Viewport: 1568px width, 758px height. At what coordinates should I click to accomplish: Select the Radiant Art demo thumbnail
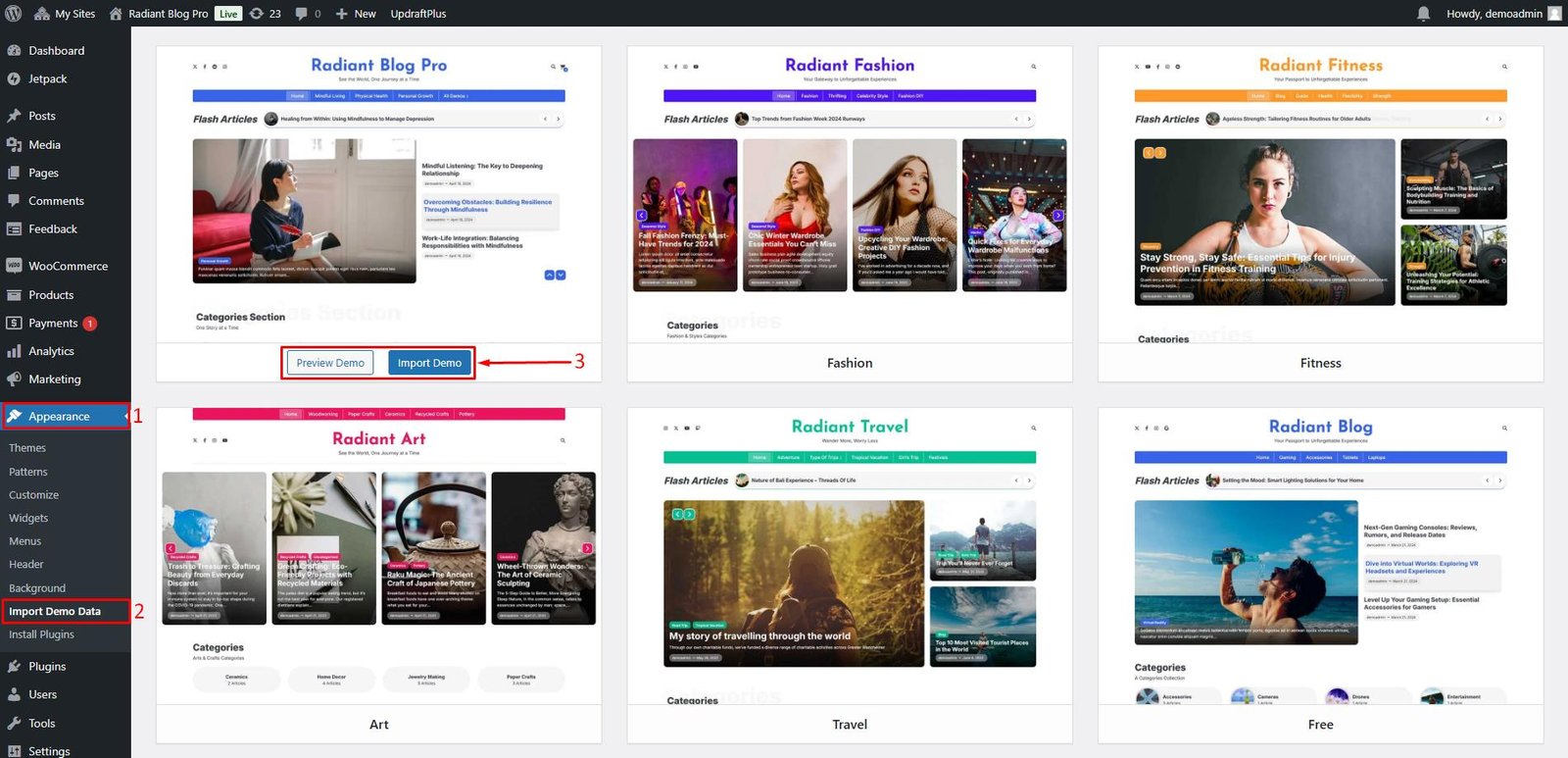379,556
